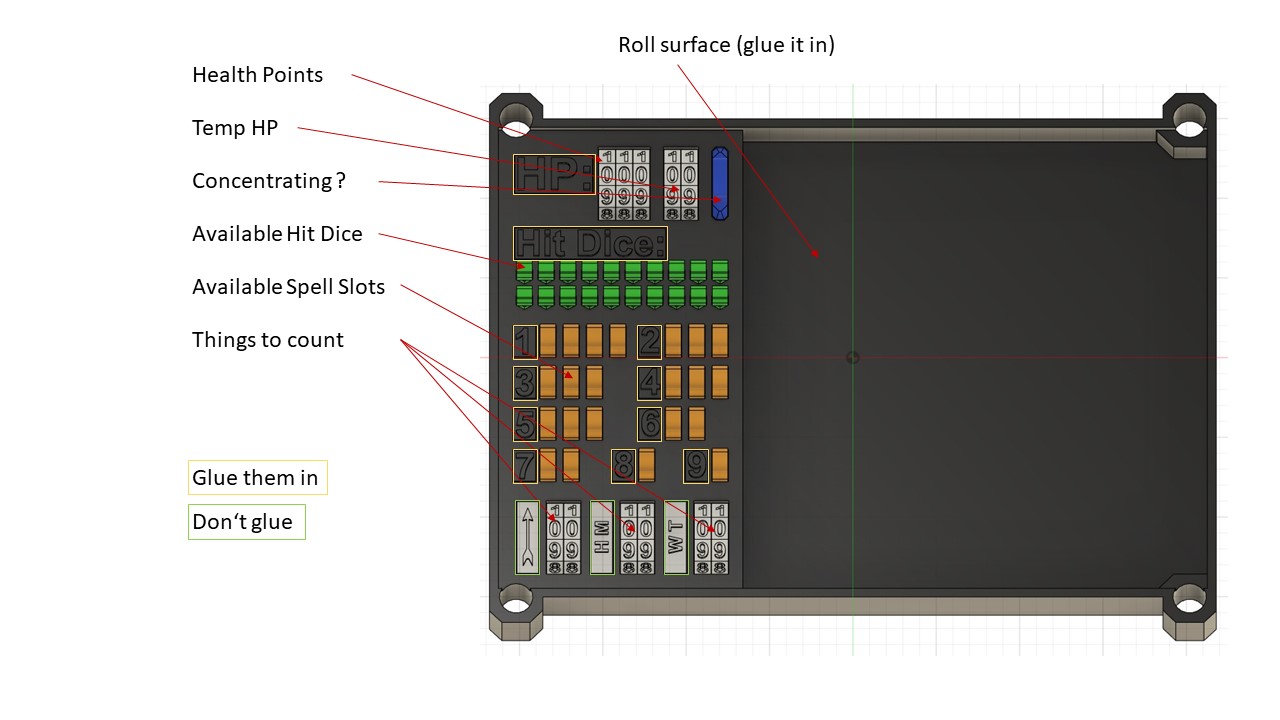The image size is (1280, 720).
Task: Select the HM label tile
Action: [601, 538]
